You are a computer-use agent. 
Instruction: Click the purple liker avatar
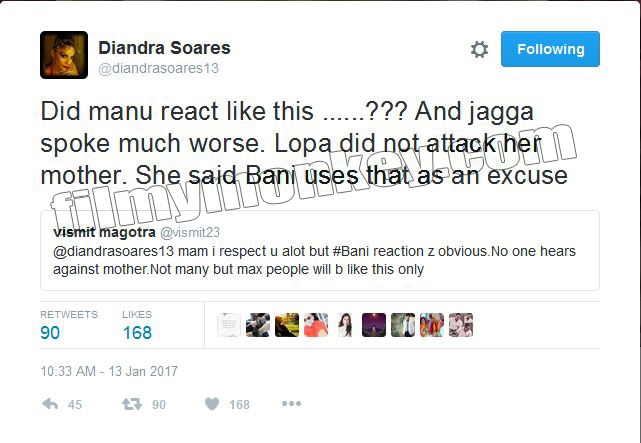click(x=374, y=325)
